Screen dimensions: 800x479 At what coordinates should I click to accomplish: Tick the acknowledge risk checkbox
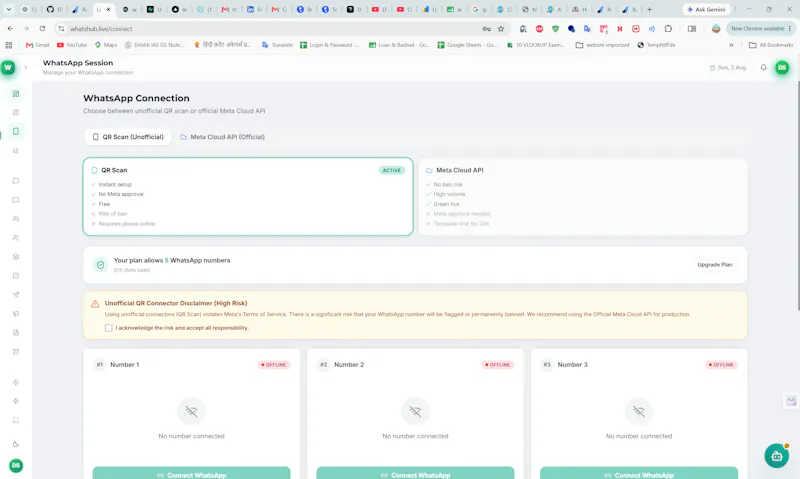109,328
